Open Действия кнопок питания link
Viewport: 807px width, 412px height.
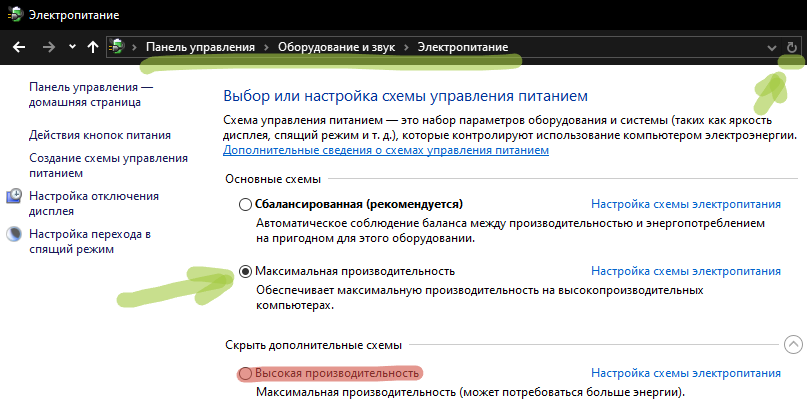100,135
